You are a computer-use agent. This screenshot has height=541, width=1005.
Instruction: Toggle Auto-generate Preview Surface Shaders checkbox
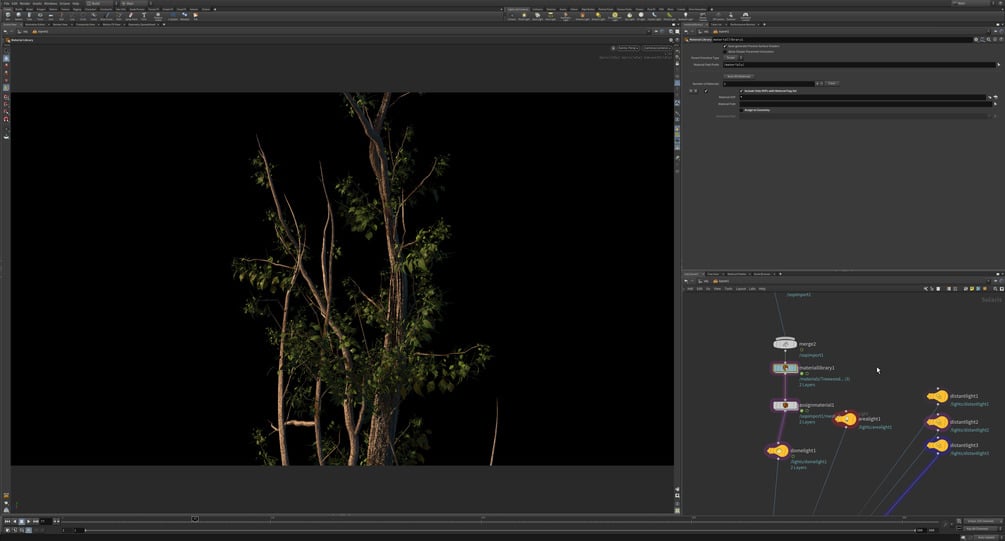(725, 46)
